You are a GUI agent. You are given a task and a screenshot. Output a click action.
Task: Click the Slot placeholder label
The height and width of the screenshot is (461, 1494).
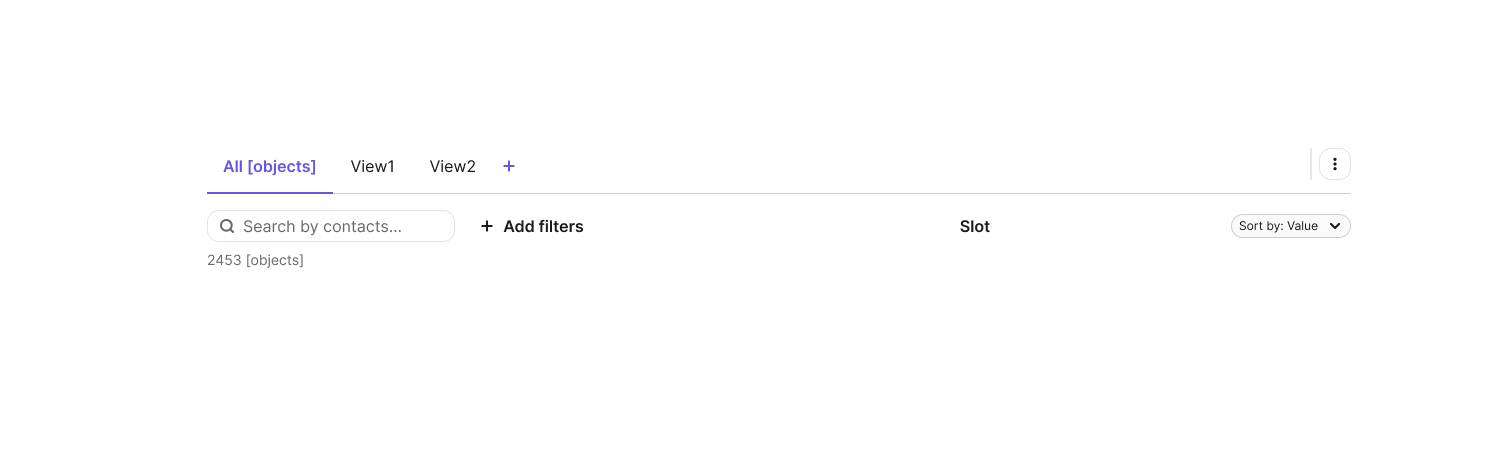(x=975, y=226)
